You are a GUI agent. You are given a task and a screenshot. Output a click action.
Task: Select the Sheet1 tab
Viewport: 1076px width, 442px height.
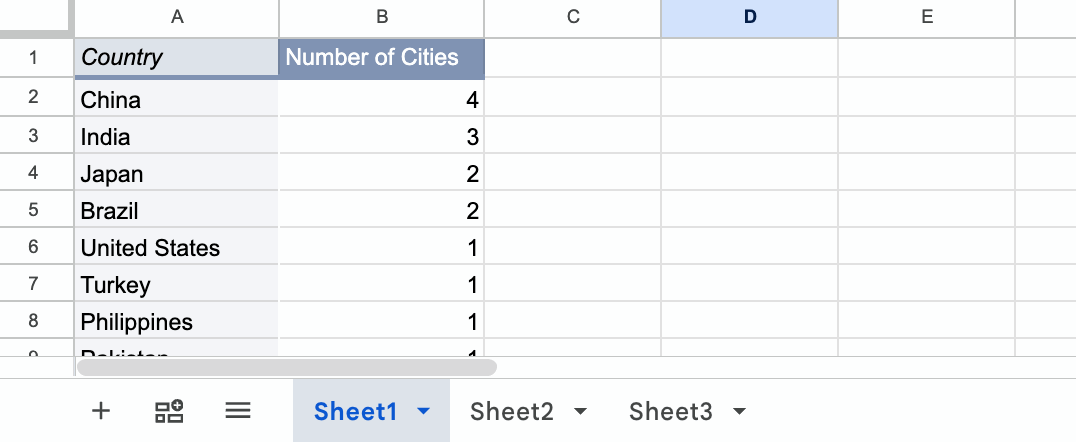pyautogui.click(x=355, y=411)
